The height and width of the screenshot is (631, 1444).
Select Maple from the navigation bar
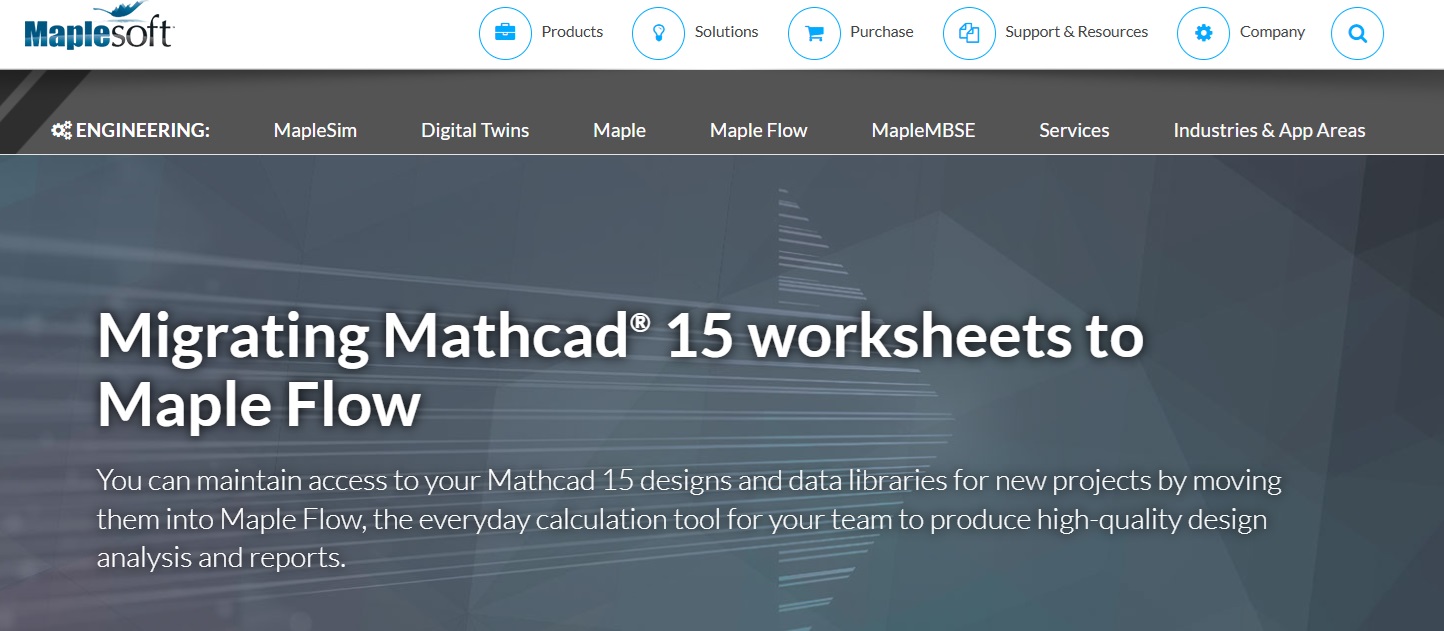[619, 130]
